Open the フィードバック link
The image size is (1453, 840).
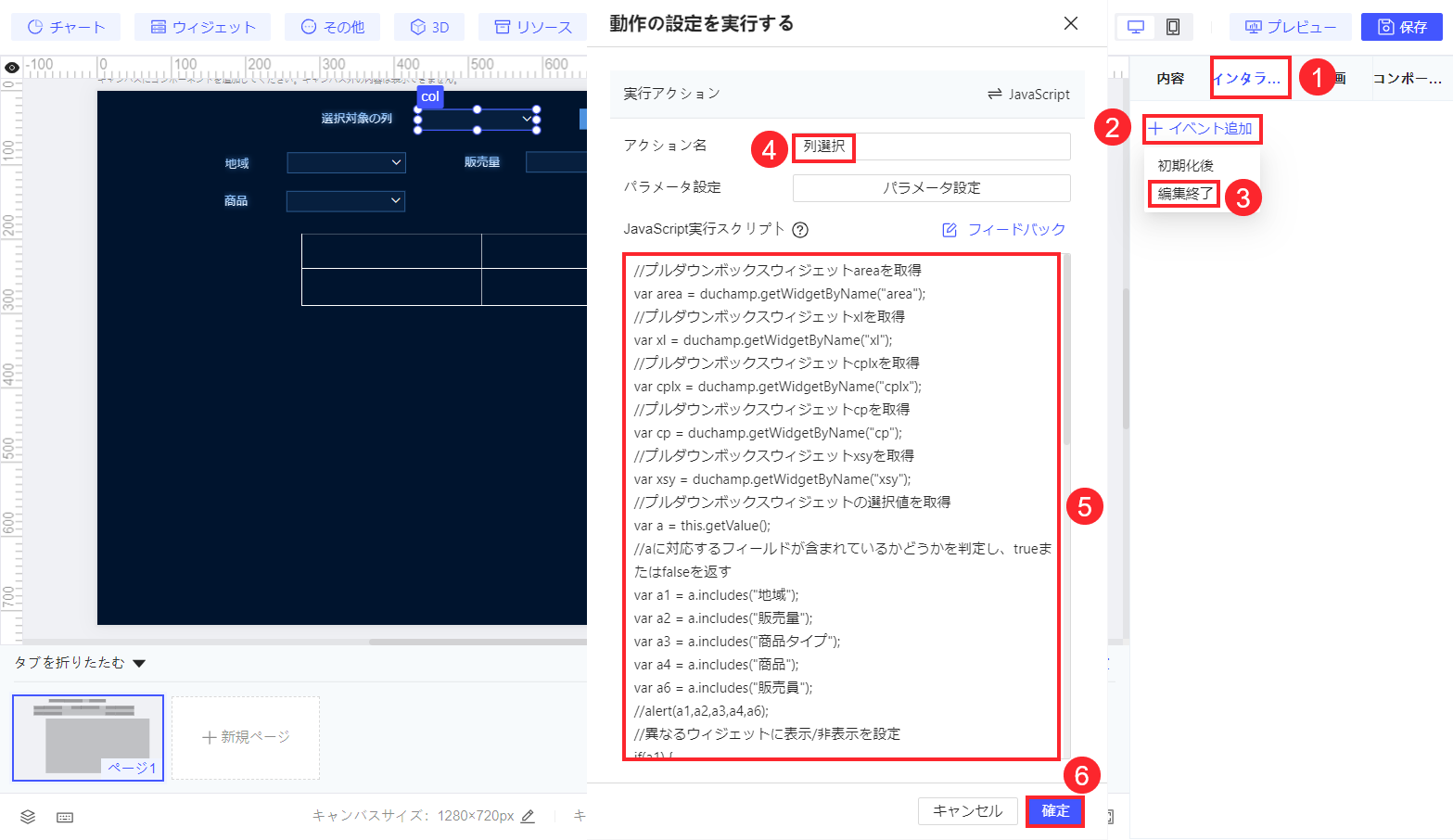(x=1004, y=230)
